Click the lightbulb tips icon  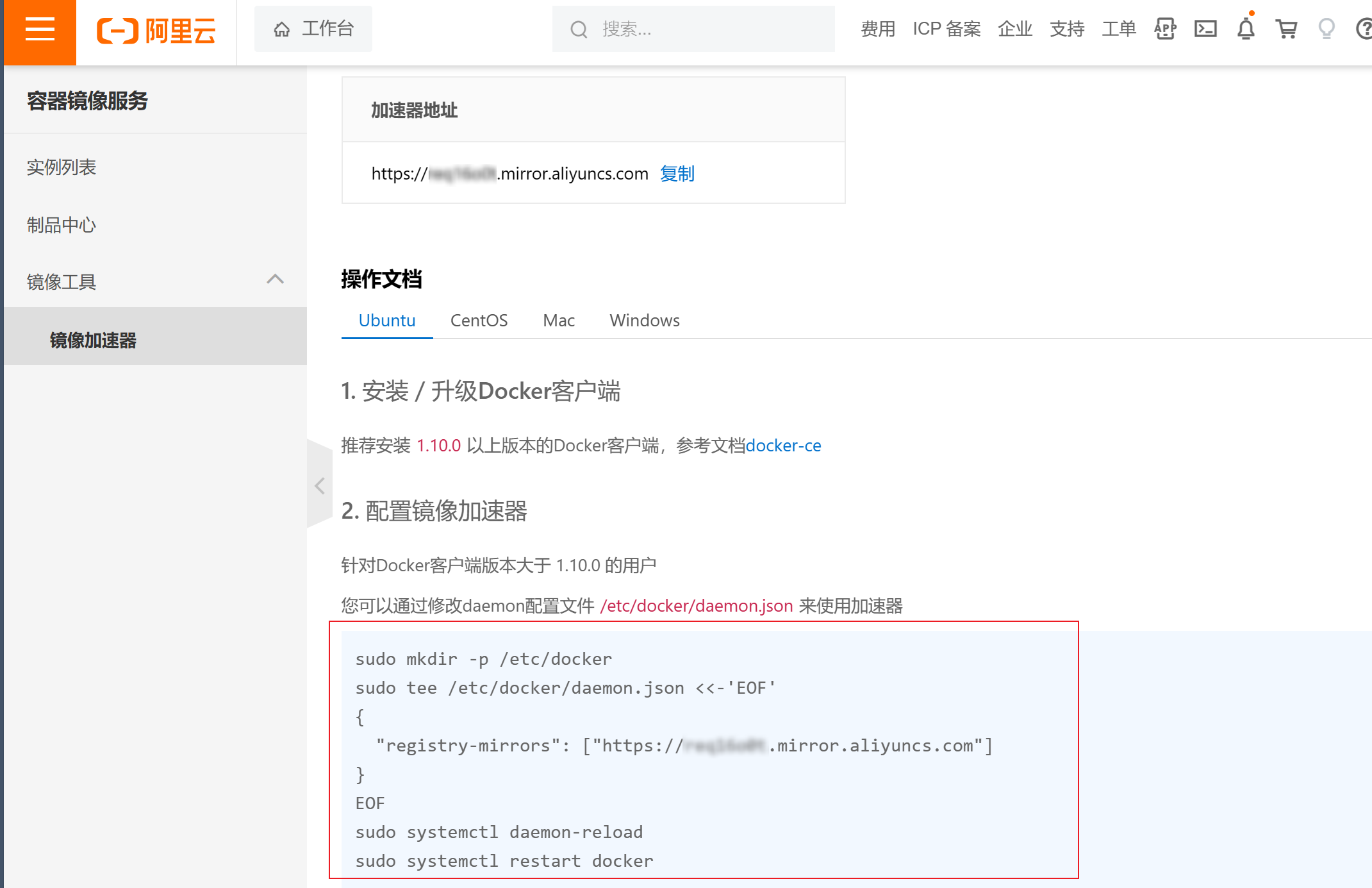pos(1326,29)
